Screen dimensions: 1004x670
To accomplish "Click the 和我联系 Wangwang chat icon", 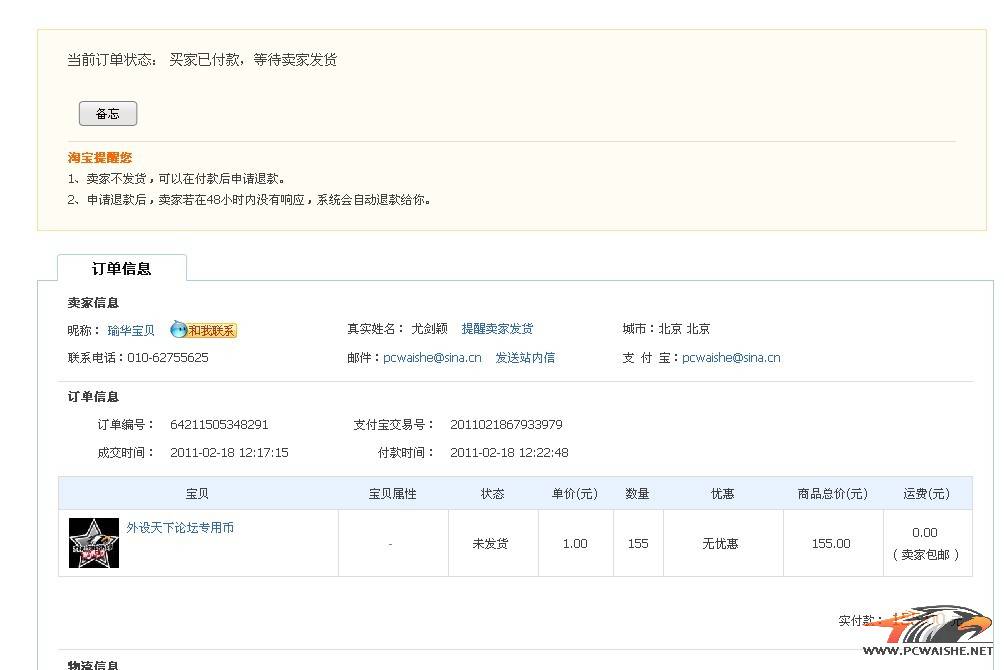I will [204, 330].
